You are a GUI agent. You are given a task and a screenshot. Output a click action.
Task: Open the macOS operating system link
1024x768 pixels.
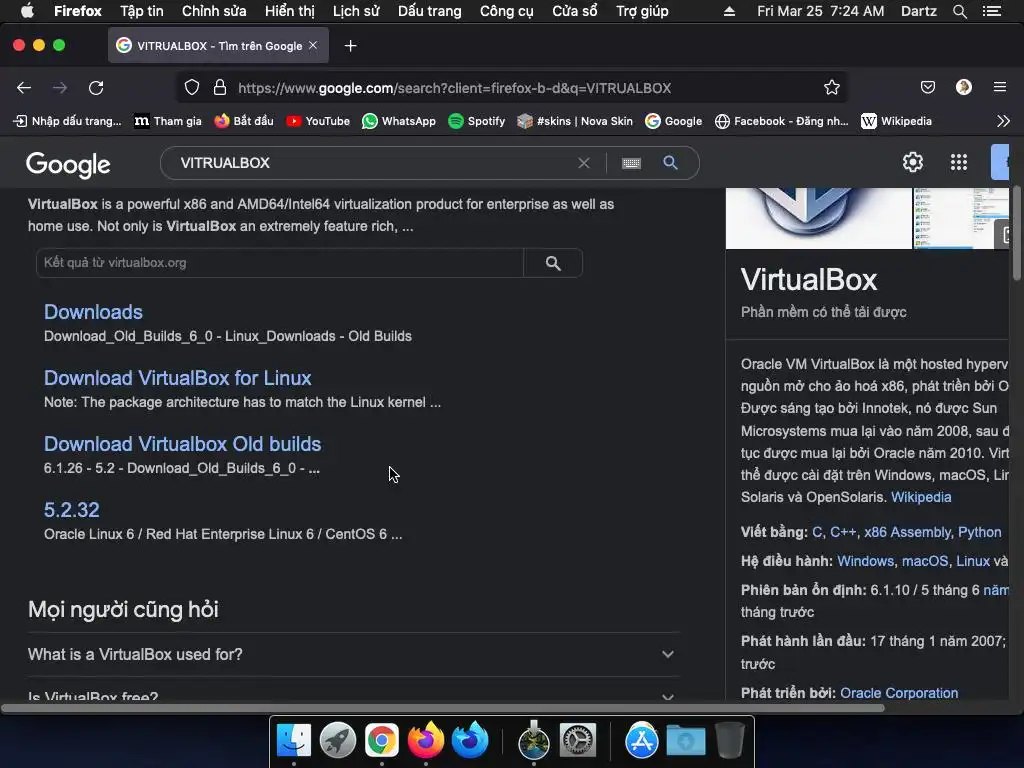pyautogui.click(x=925, y=561)
